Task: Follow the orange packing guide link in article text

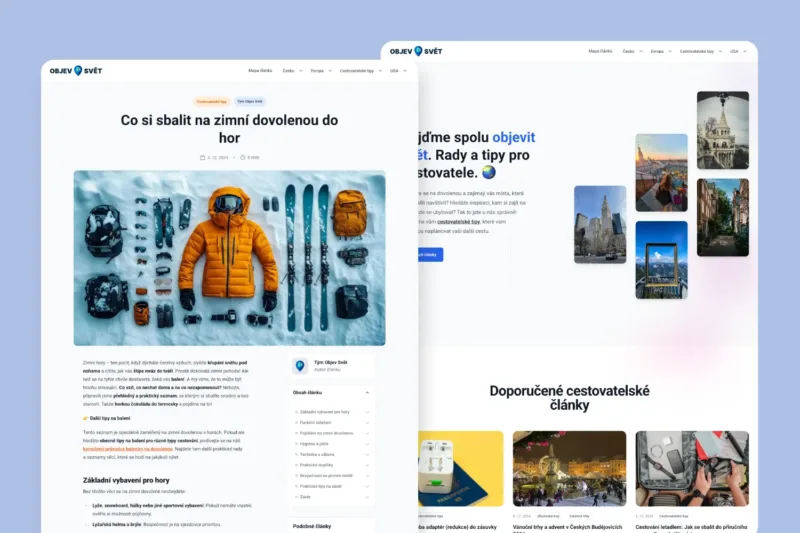Action: tap(127, 449)
